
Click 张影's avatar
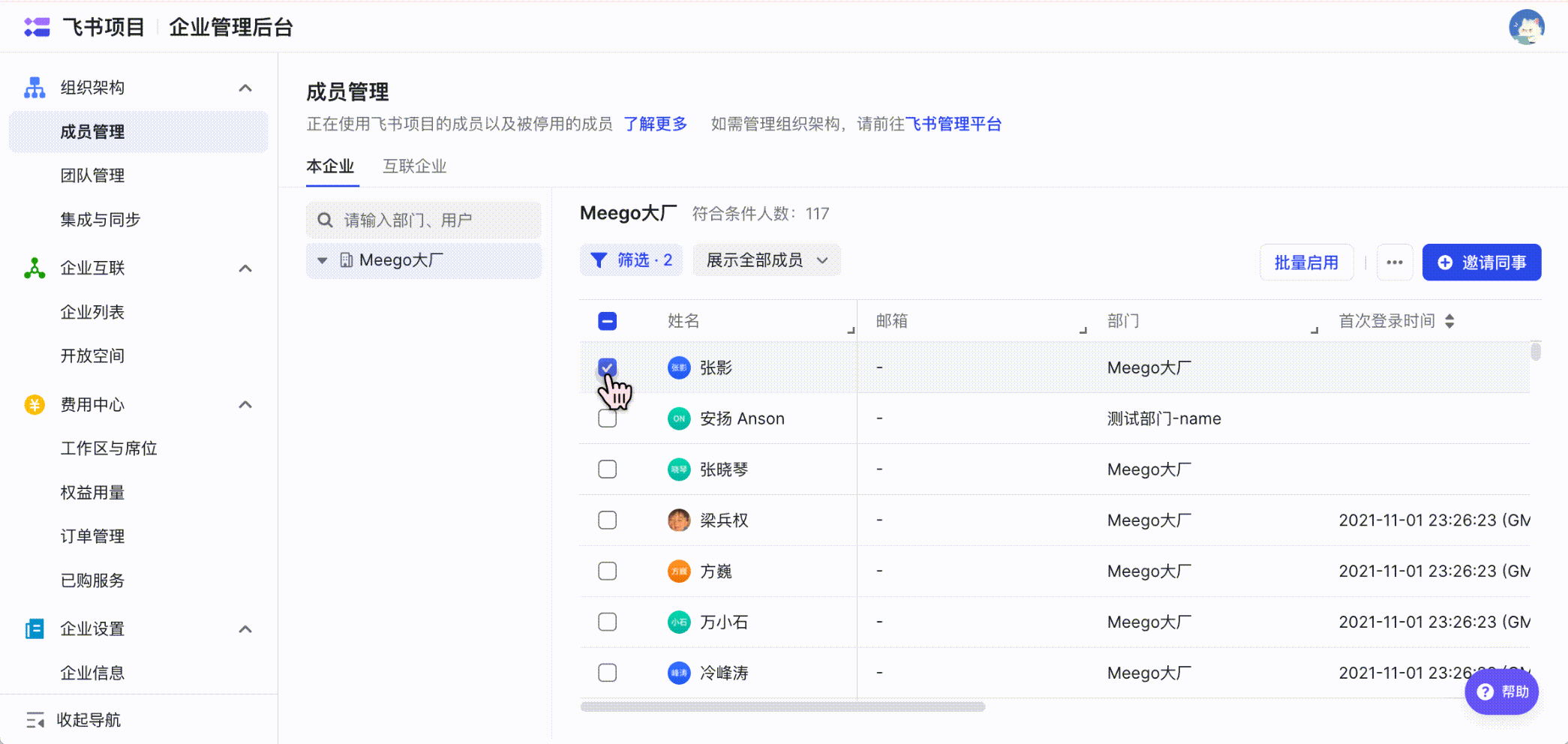[x=679, y=367]
